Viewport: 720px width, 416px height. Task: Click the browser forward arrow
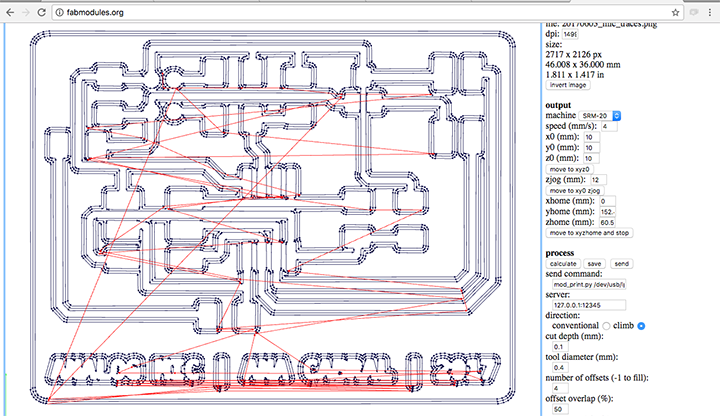26,12
